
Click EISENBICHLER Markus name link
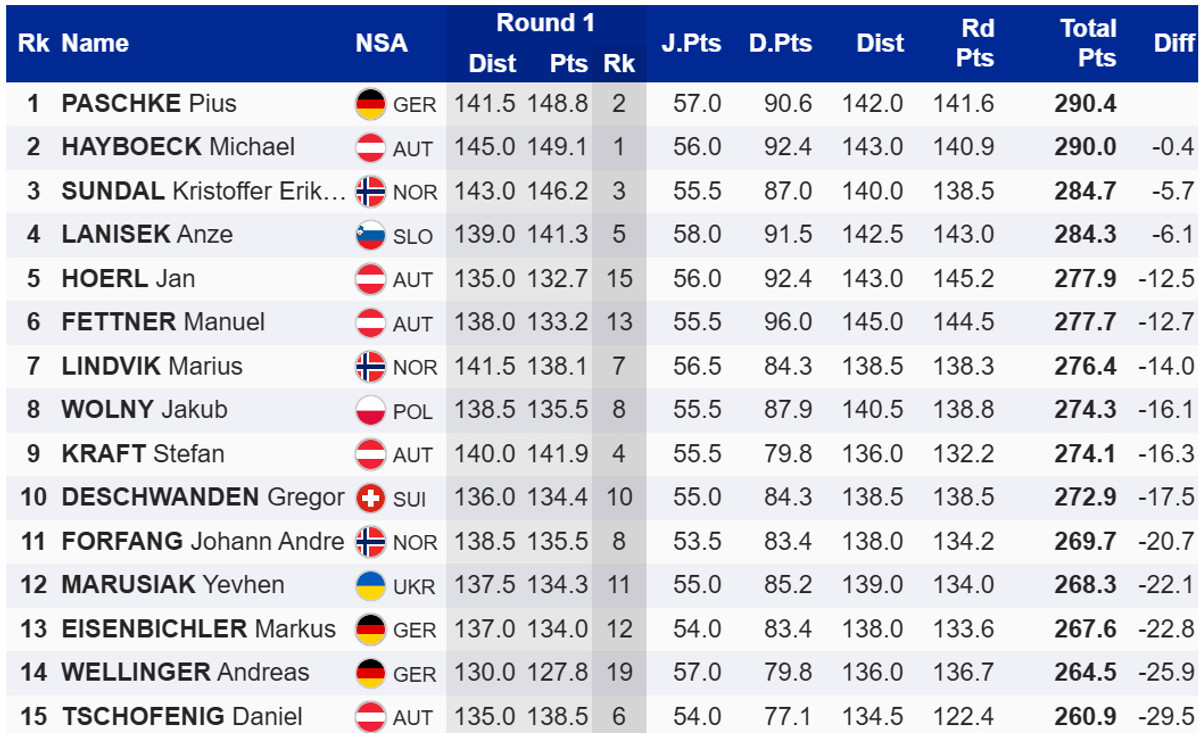[198, 629]
